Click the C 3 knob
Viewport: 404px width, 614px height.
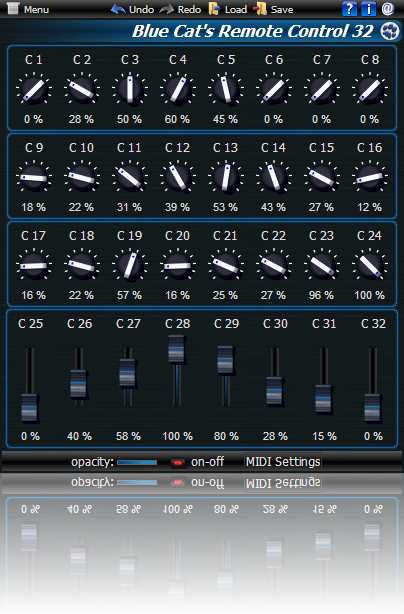pyautogui.click(x=130, y=90)
